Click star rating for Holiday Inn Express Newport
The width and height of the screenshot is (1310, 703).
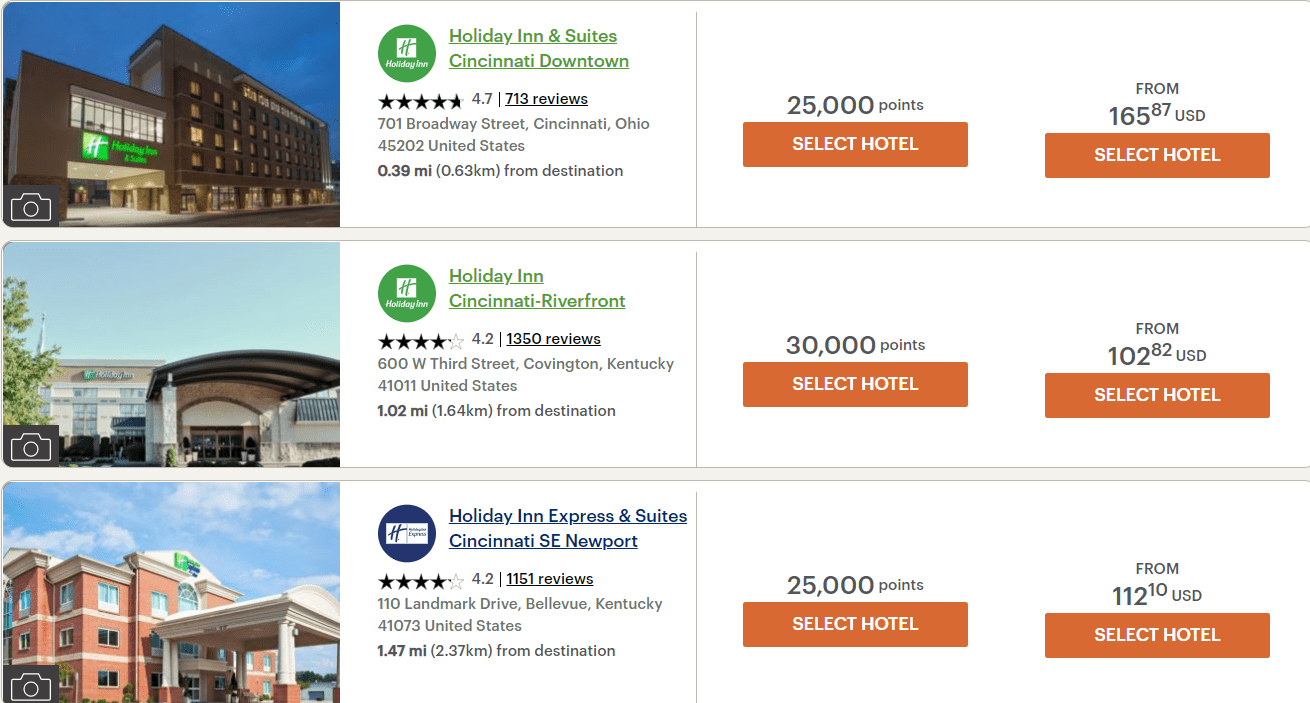[x=420, y=580]
